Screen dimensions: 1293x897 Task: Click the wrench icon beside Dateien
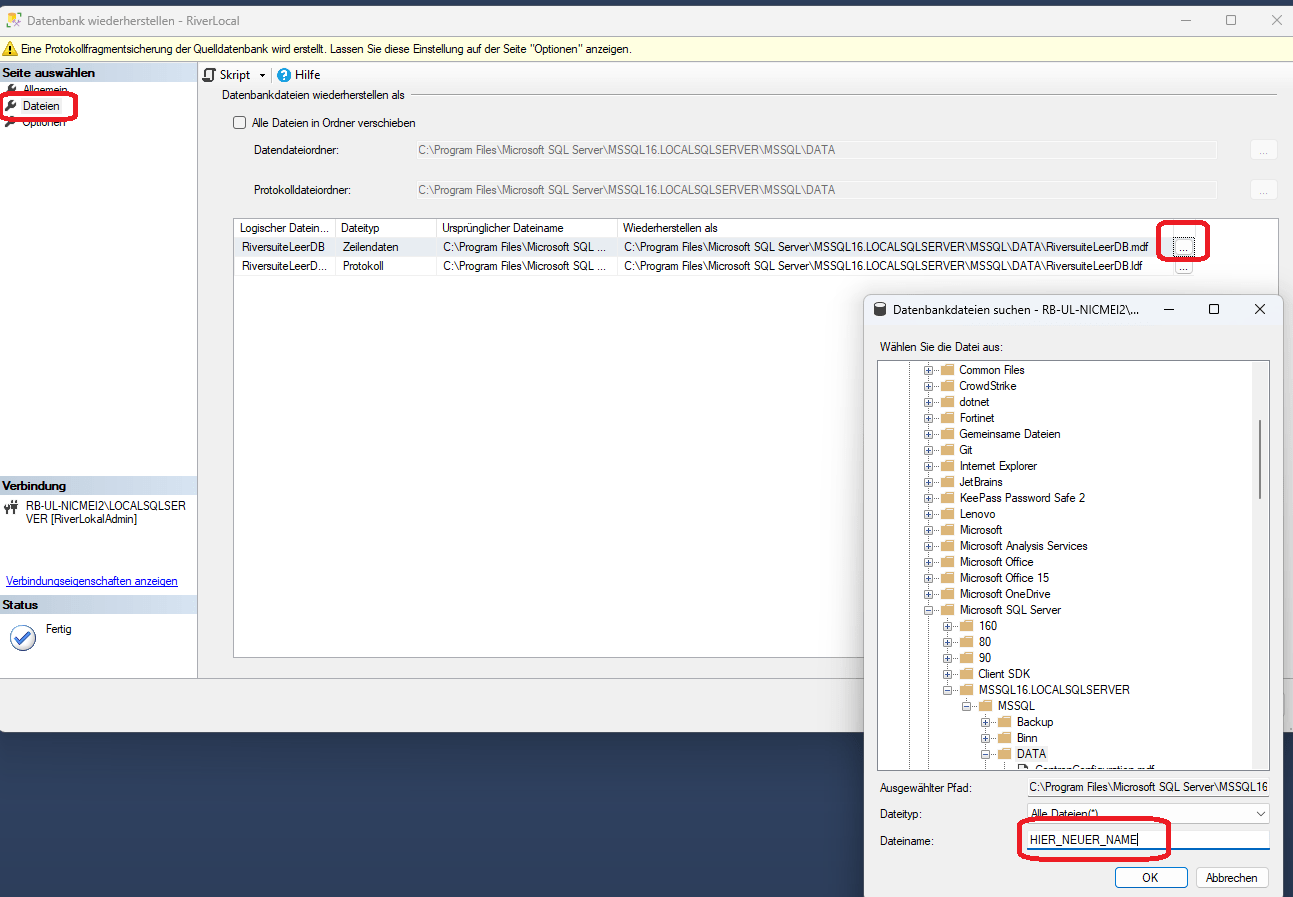coord(11,105)
